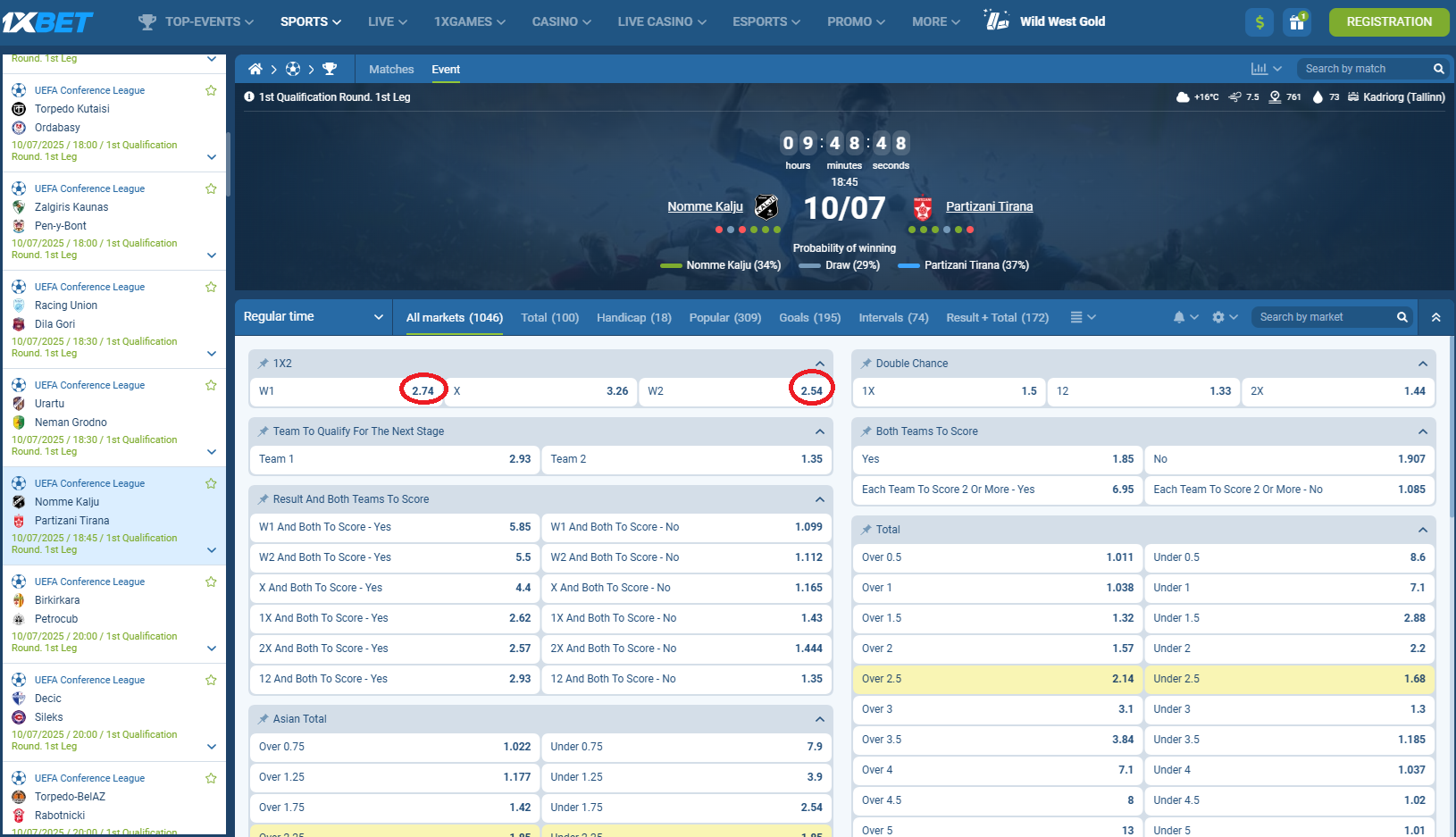This screenshot has width=1456, height=837.
Task: Open the market settings gear icon
Action: tap(1218, 317)
